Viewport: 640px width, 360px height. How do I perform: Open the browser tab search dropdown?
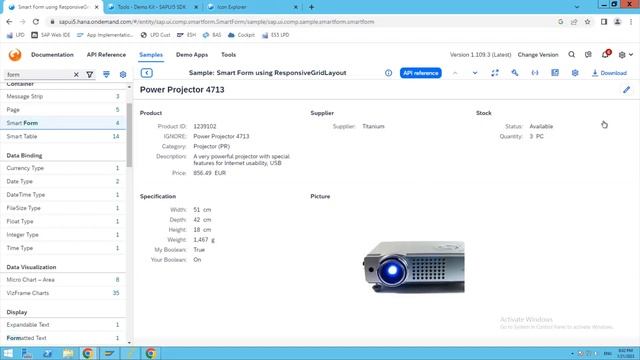tap(576, 7)
